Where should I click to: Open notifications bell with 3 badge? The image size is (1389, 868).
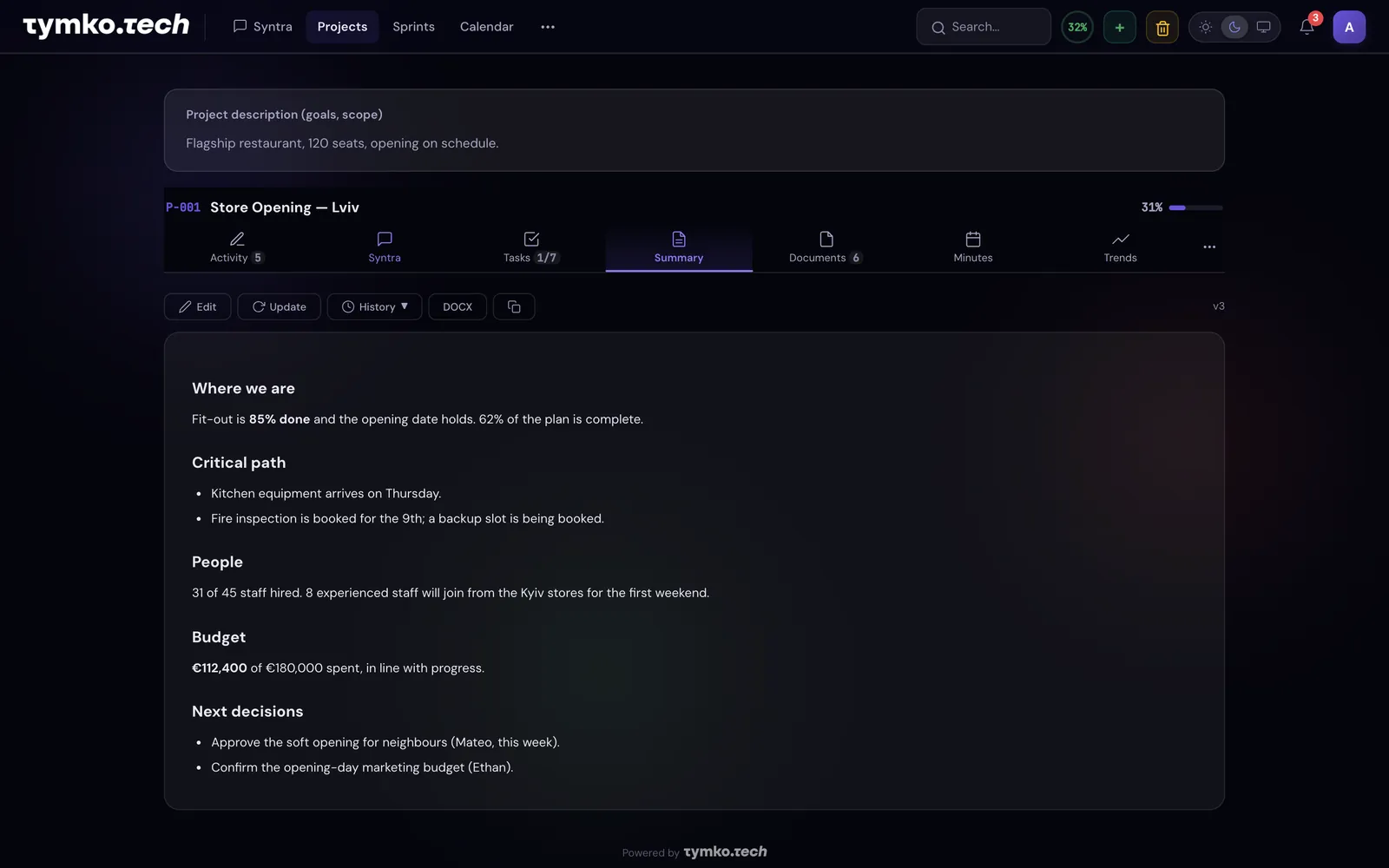point(1307,27)
